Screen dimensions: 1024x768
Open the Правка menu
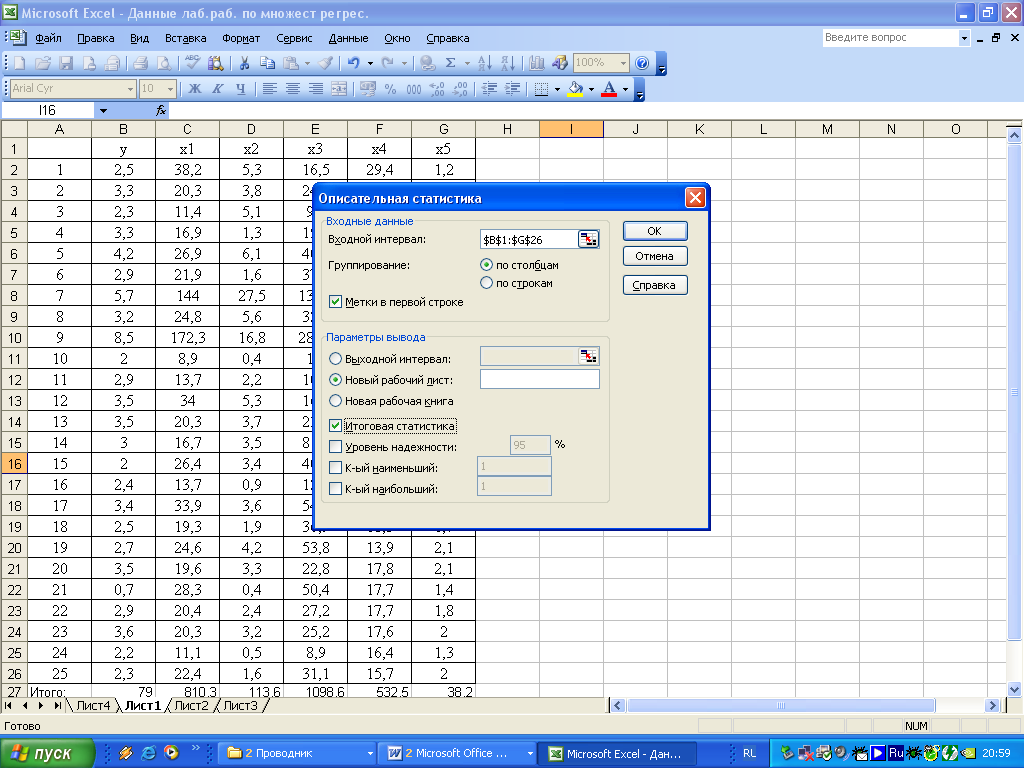(95, 38)
